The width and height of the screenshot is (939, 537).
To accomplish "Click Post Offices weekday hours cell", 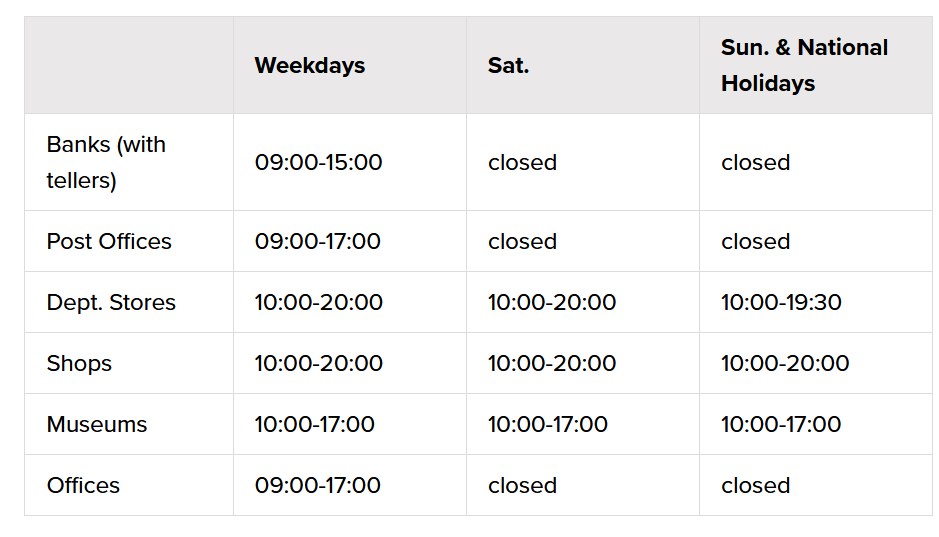I will pos(317,242).
